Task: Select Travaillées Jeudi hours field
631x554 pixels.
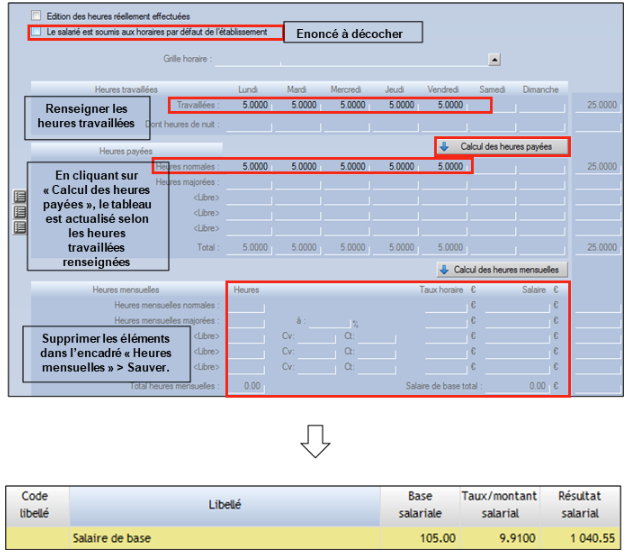Action: pos(395,105)
